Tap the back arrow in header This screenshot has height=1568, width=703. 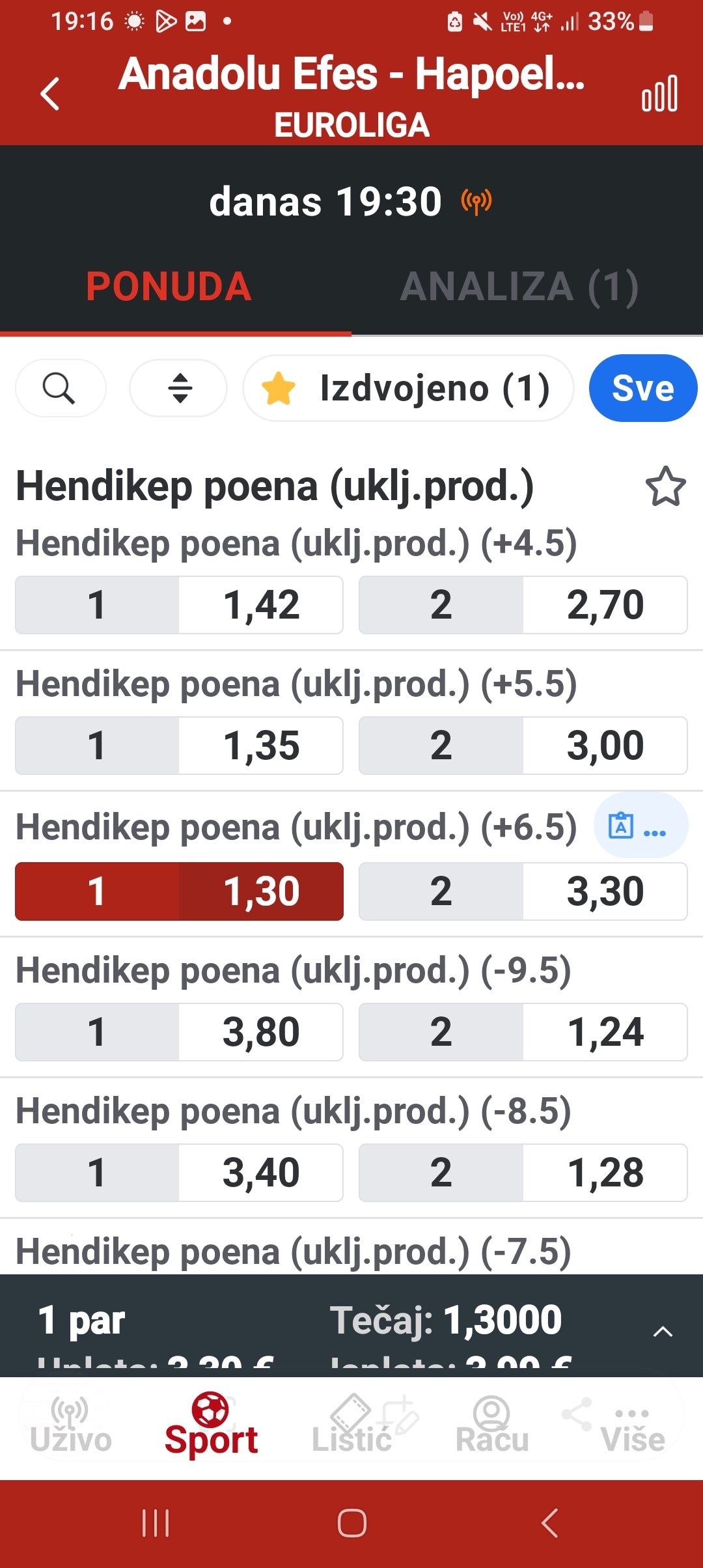[x=50, y=94]
